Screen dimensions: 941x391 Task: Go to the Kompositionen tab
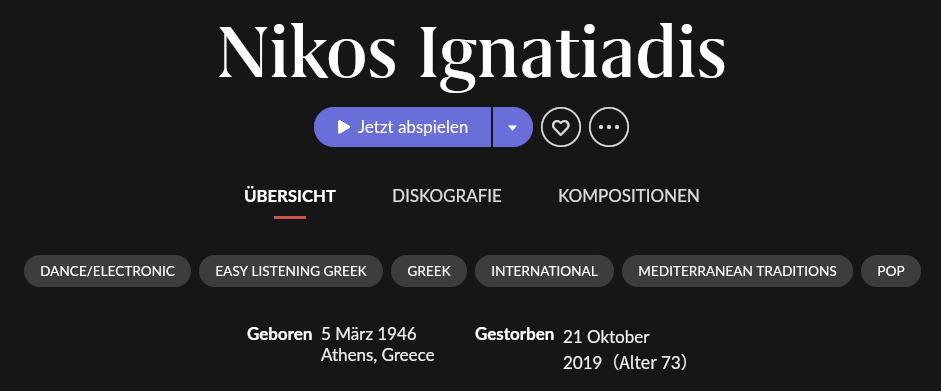pos(628,196)
